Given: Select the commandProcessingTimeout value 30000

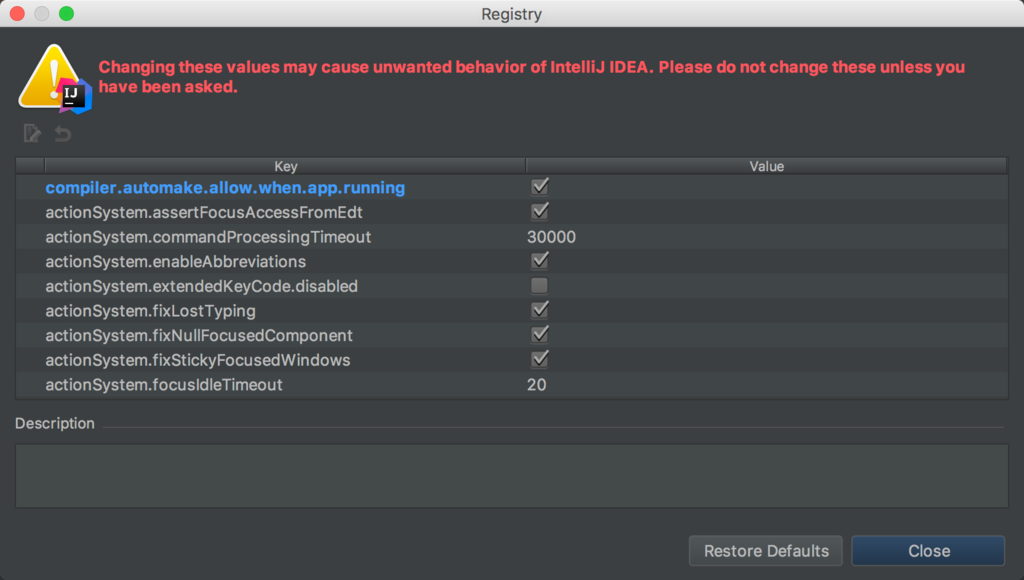Looking at the screenshot, I should [x=551, y=237].
